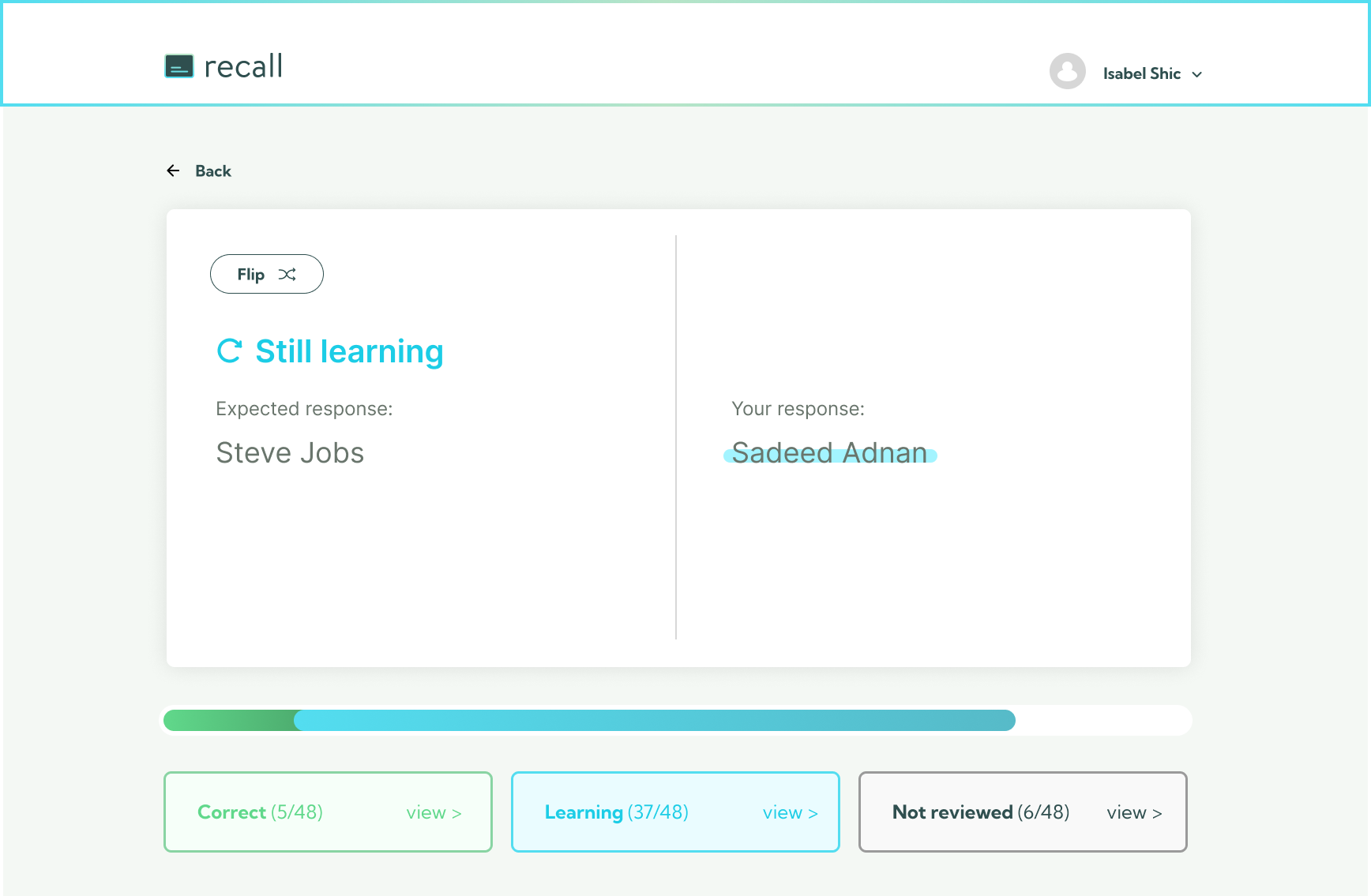The image size is (1371, 896).
Task: Select the Steve Jobs expected answer
Action: [x=290, y=453]
